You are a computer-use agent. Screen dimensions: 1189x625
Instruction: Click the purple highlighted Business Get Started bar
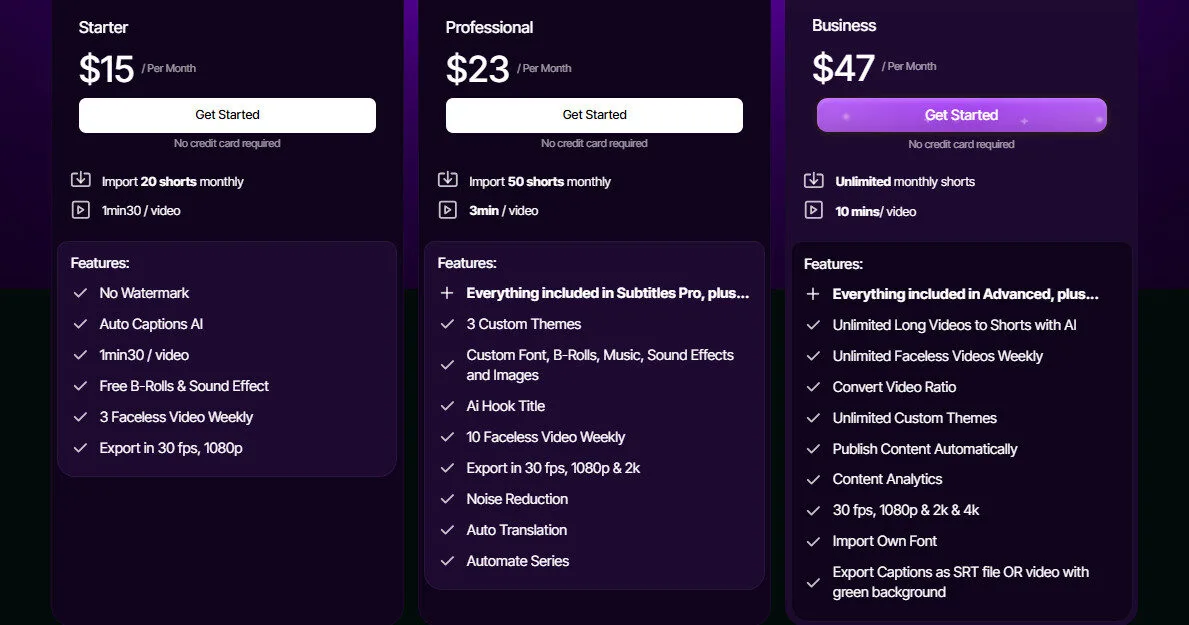tap(961, 114)
